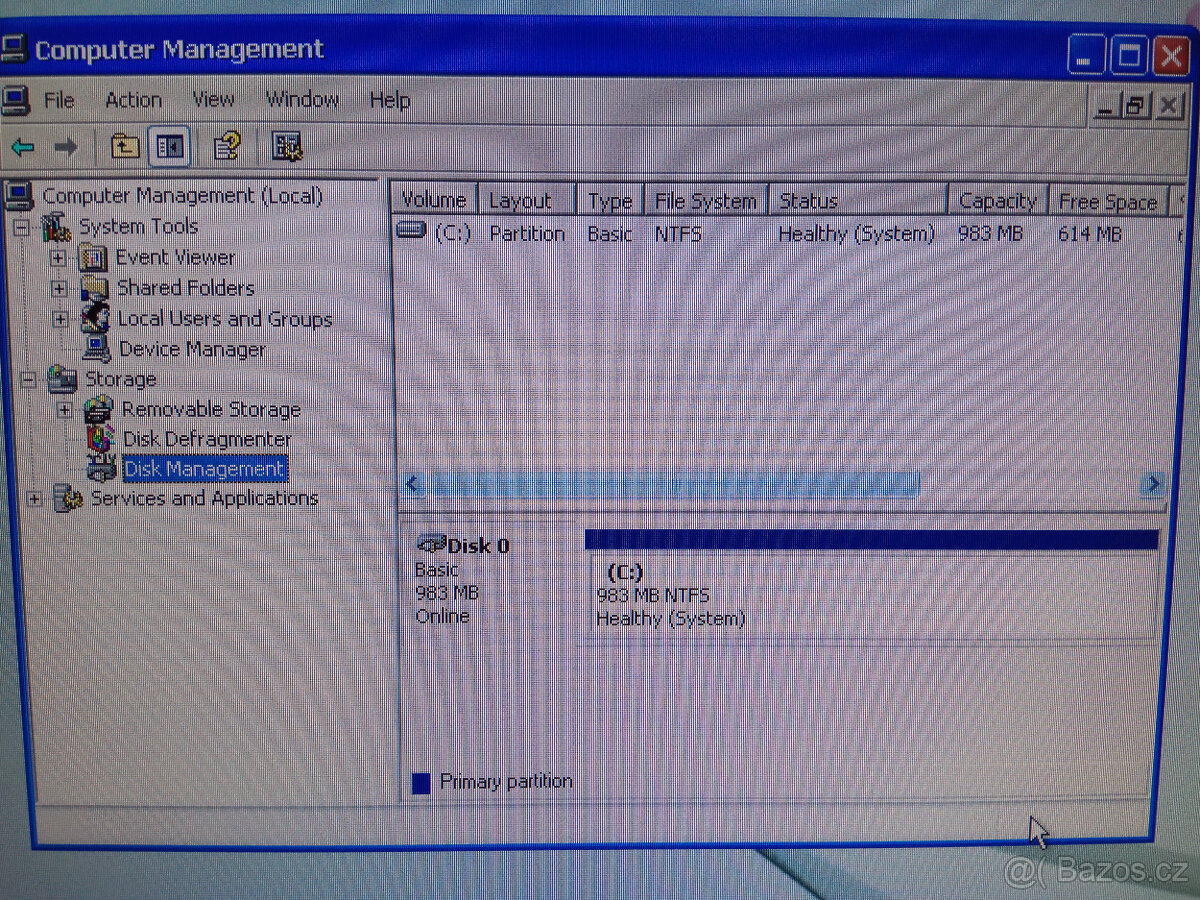Click the rightmost toolbar settings icon
The image size is (1200, 900).
tap(287, 148)
